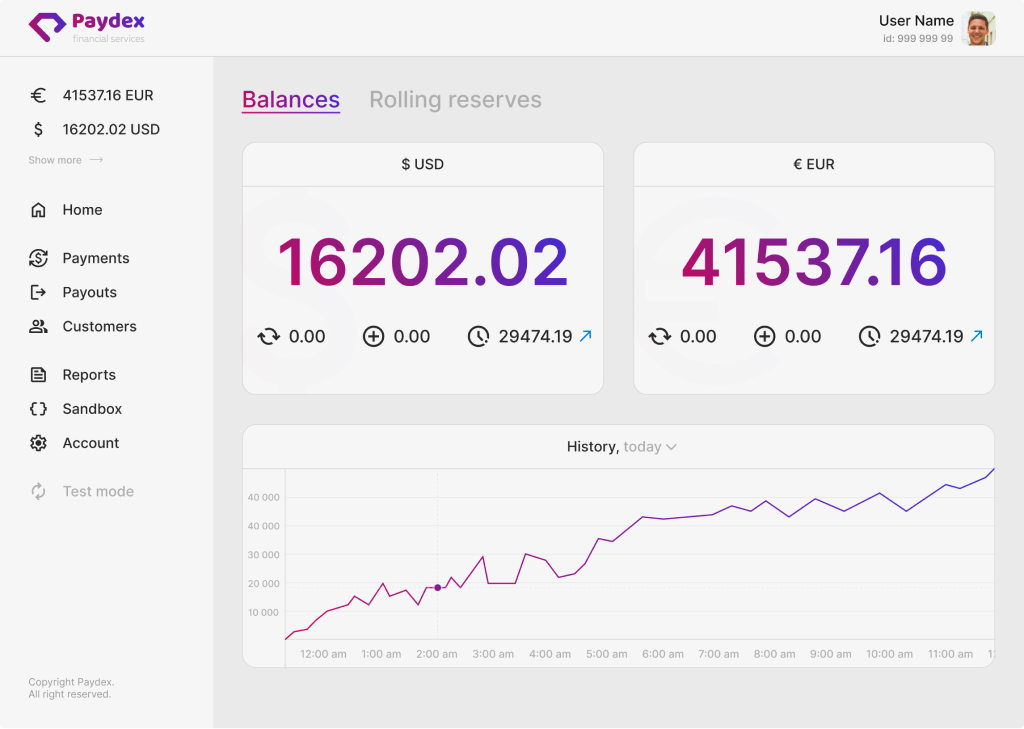Select 16202.02 USD sidebar balance
The height and width of the screenshot is (729, 1024).
click(x=111, y=129)
